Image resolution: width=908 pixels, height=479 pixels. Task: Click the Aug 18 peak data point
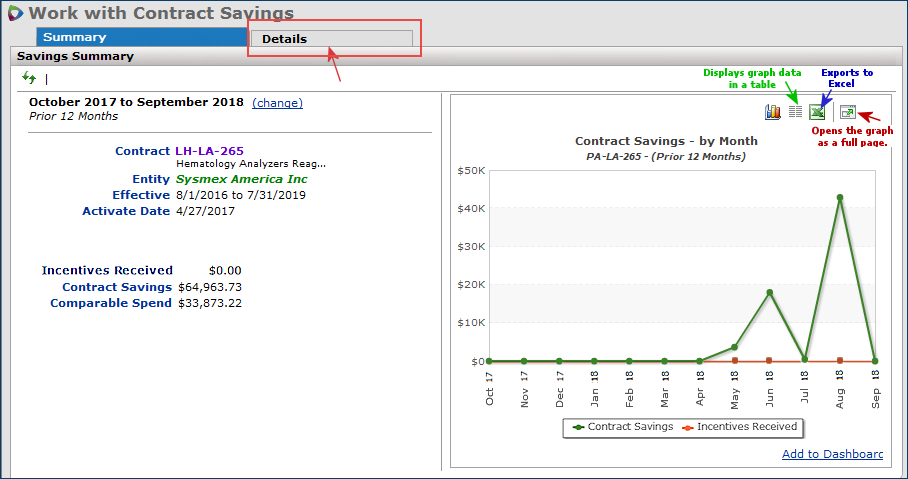pyautogui.click(x=840, y=198)
